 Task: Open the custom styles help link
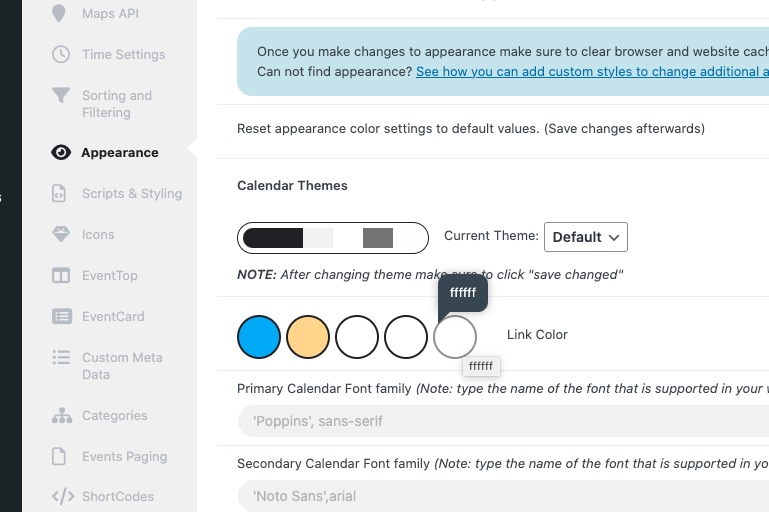coord(592,72)
